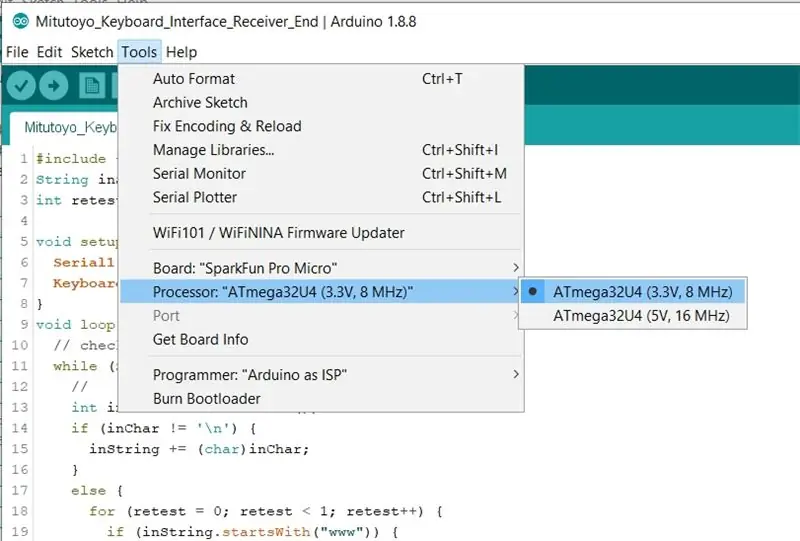This screenshot has width=800, height=541.
Task: Choose Auto Format from Tools menu
Action: 321,79
